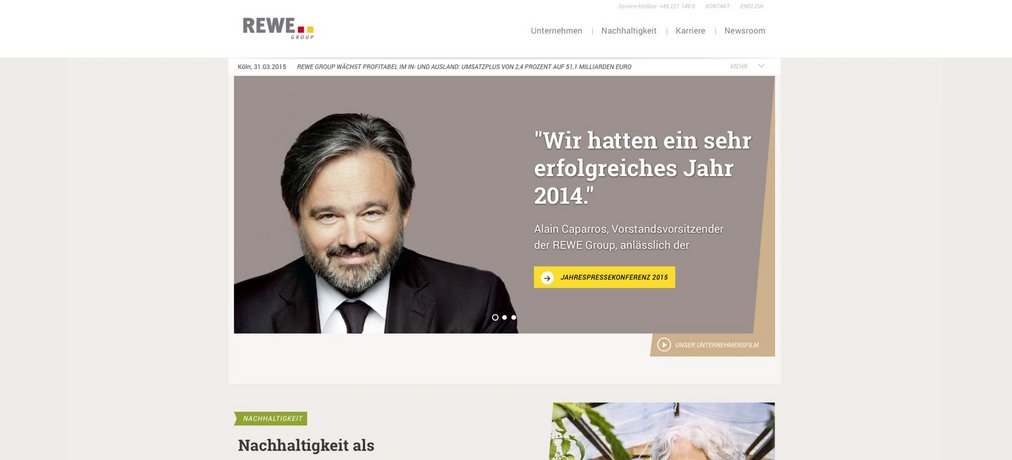Open the Unternehmen menu
Image resolution: width=1012 pixels, height=460 pixels.
point(556,30)
